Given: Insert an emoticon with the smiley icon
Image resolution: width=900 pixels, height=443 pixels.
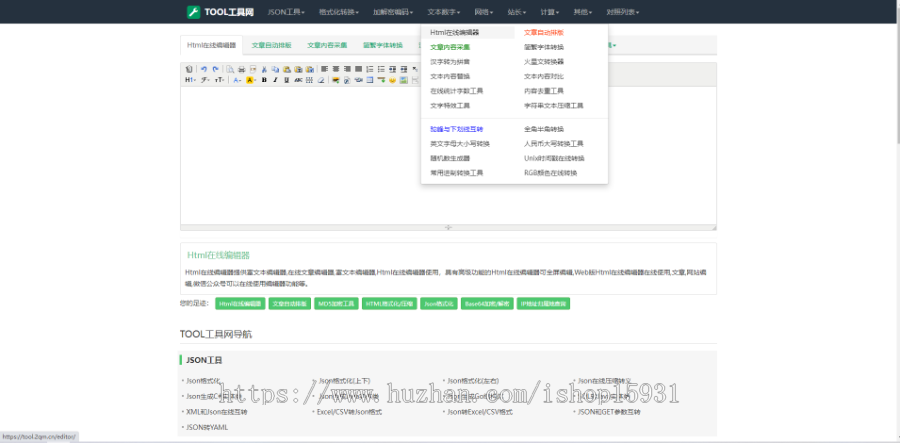Looking at the screenshot, I should (393, 80).
